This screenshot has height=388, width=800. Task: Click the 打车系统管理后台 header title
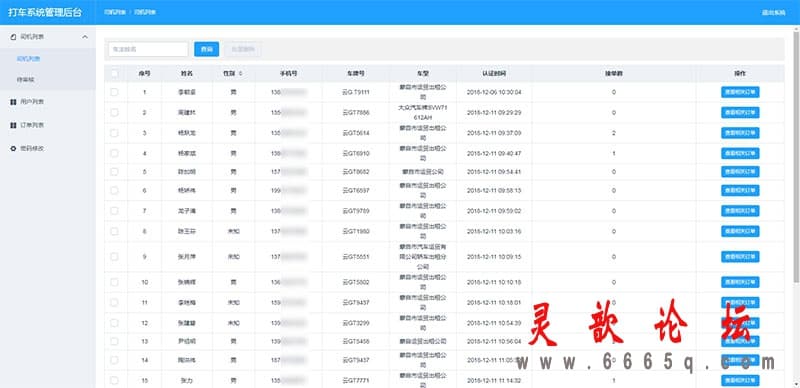pyautogui.click(x=45, y=12)
